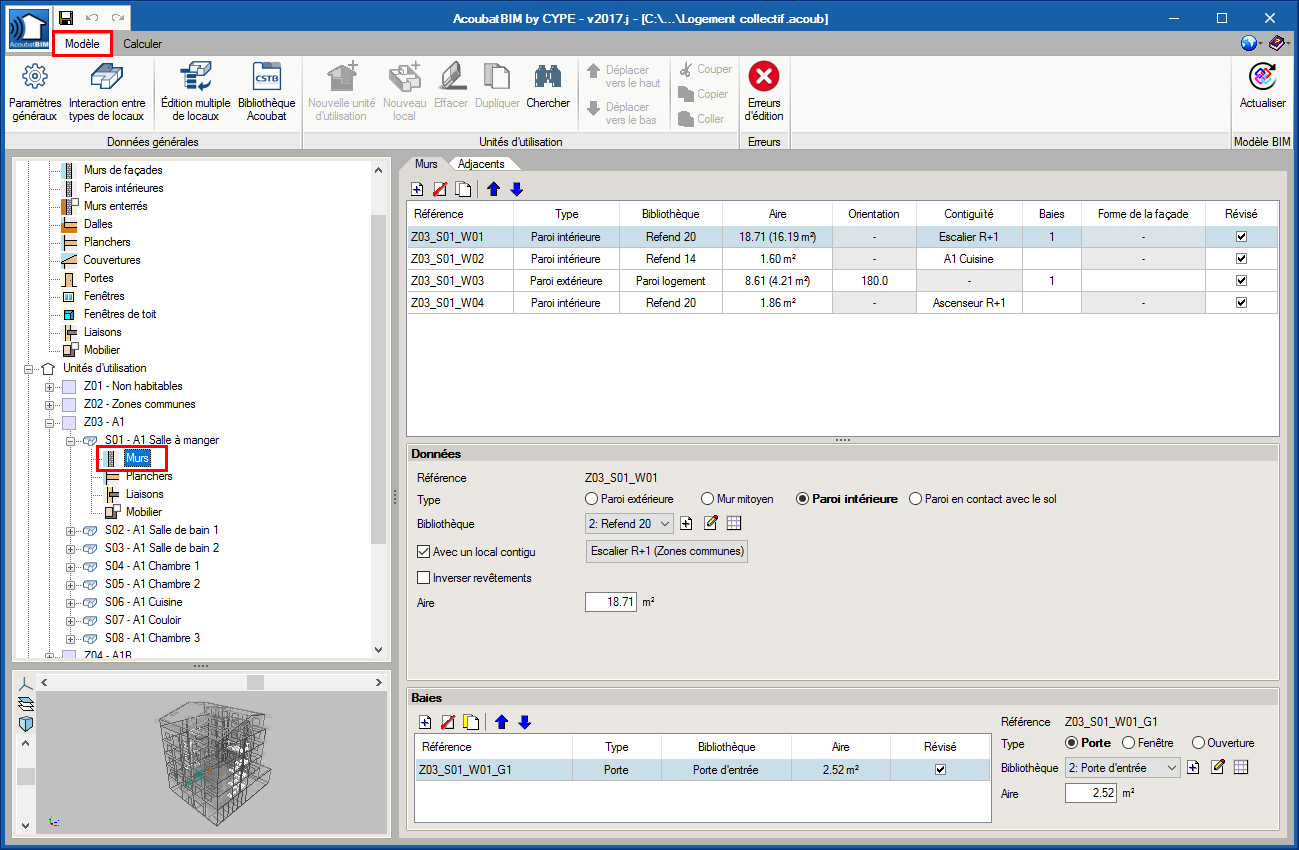The image size is (1299, 850).
Task: Delete selected bay in Baies toolbar
Action: (x=448, y=721)
